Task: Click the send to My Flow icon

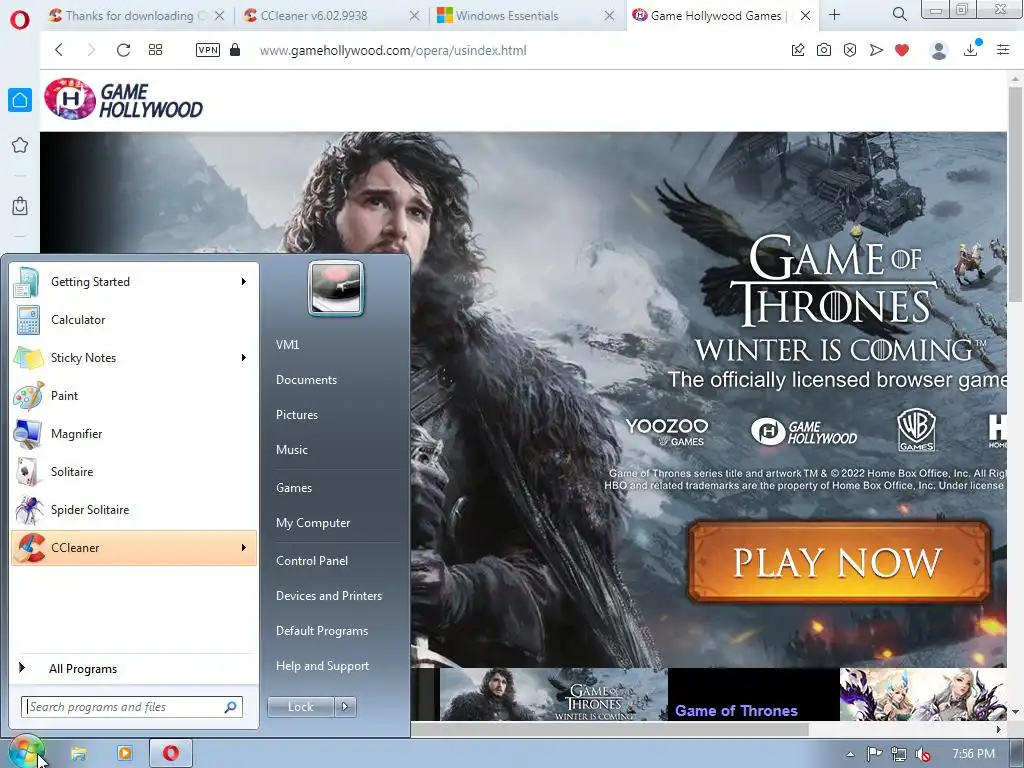Action: click(876, 50)
